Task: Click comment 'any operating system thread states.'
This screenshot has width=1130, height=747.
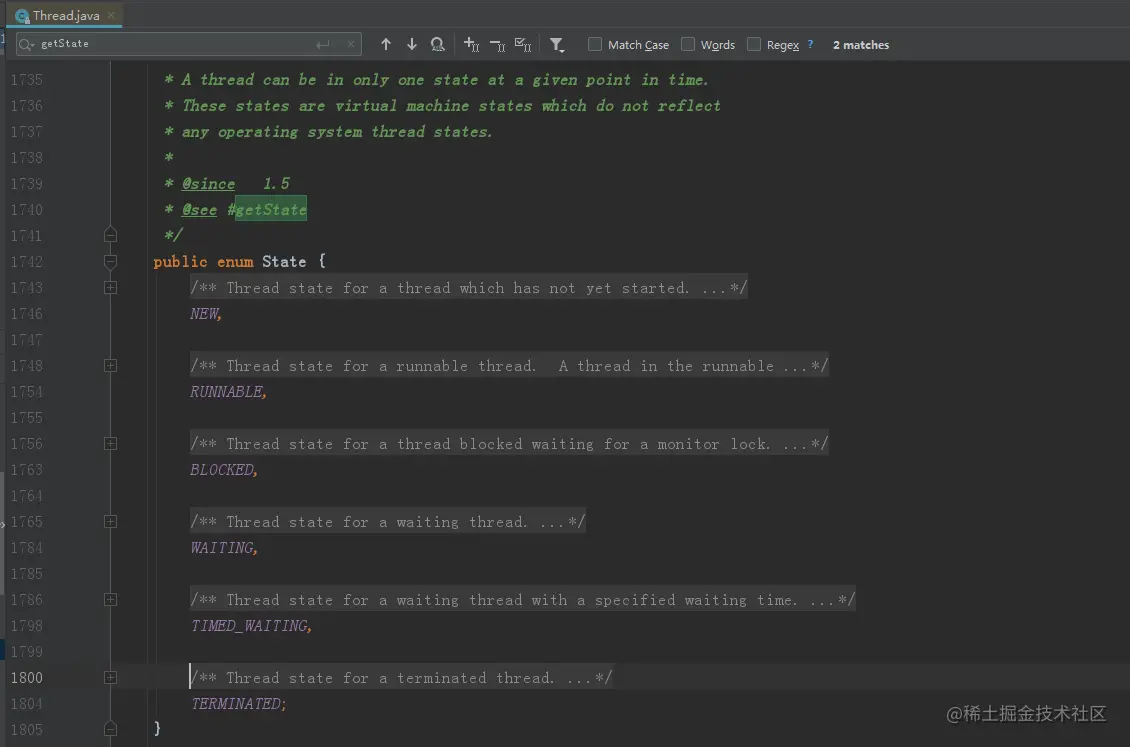Action: pyautogui.click(x=337, y=132)
